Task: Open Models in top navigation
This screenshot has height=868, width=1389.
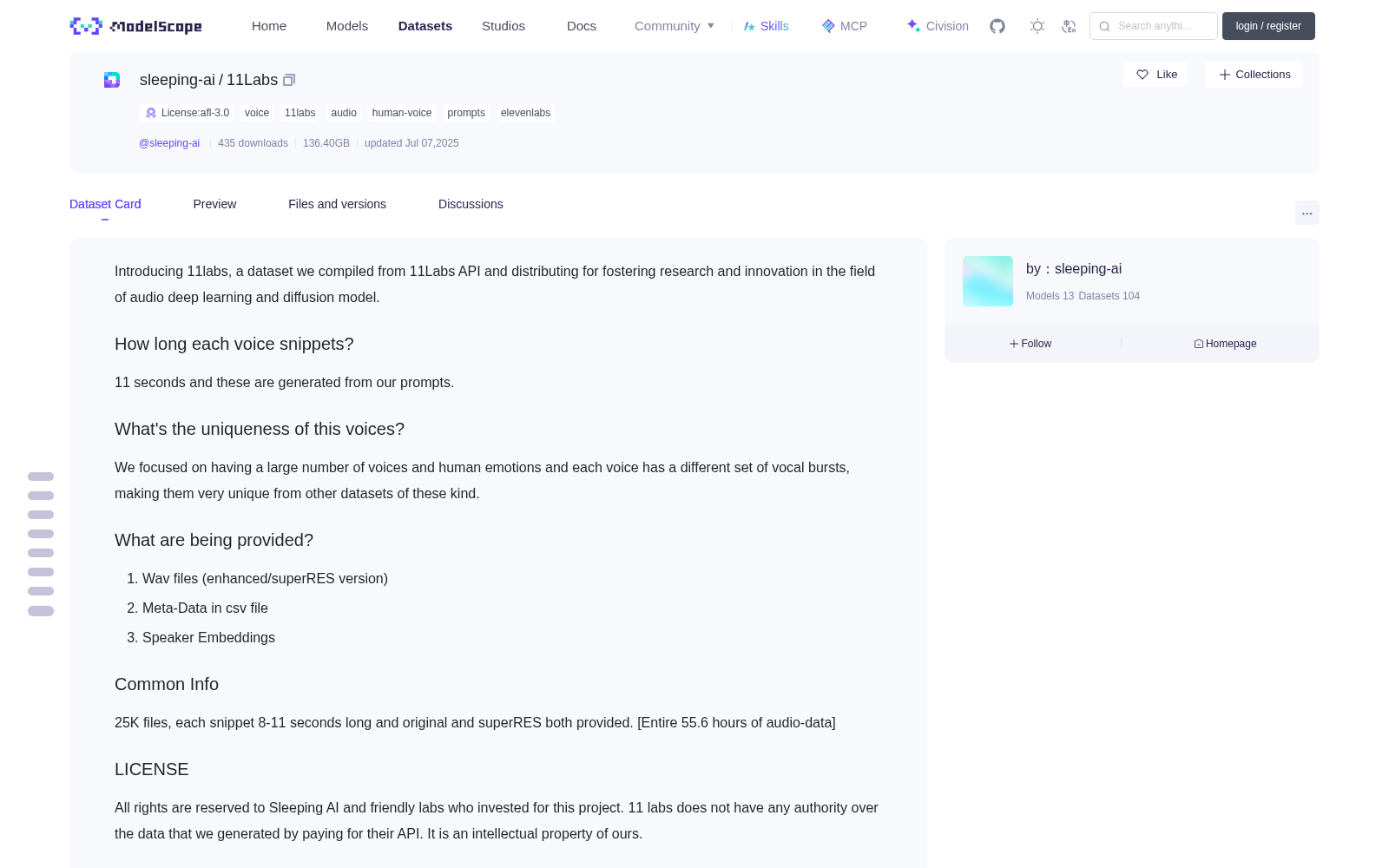Action: 347,26
